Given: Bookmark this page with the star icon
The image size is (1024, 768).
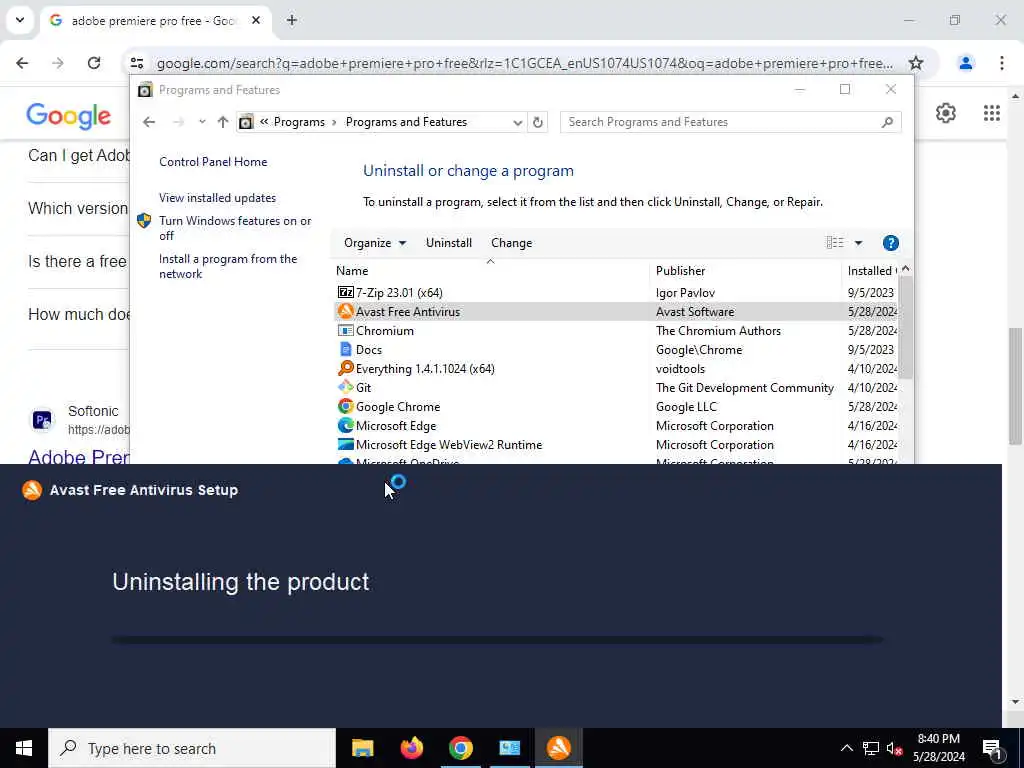Looking at the screenshot, I should tap(916, 63).
